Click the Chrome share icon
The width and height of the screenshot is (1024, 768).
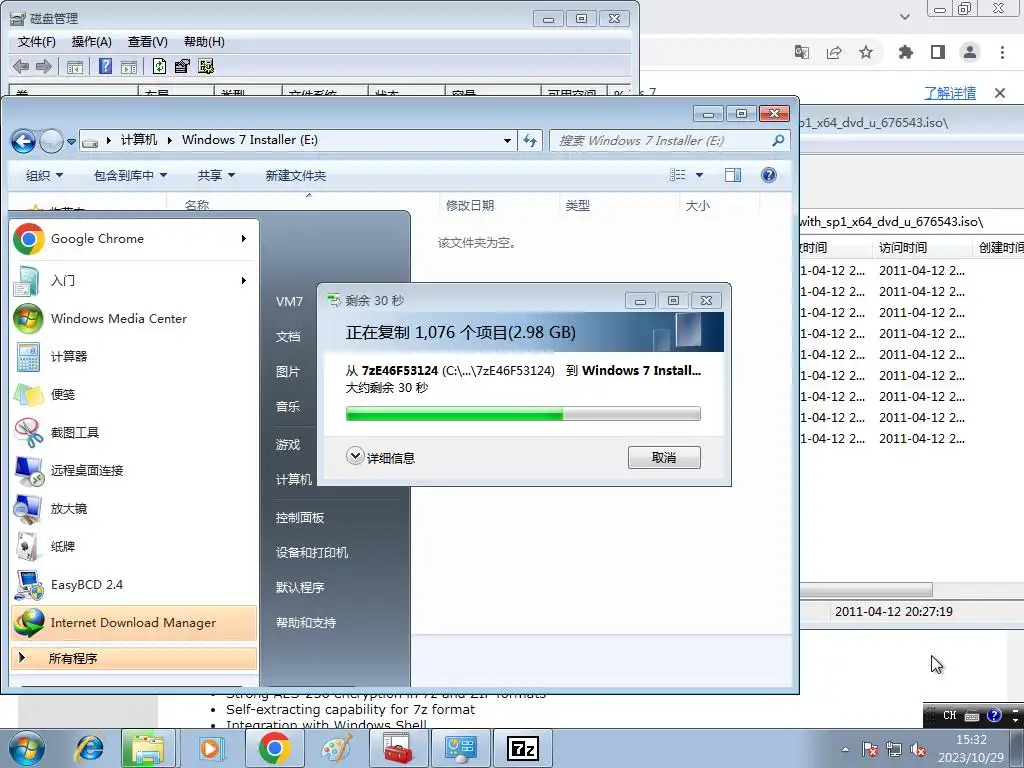[834, 52]
